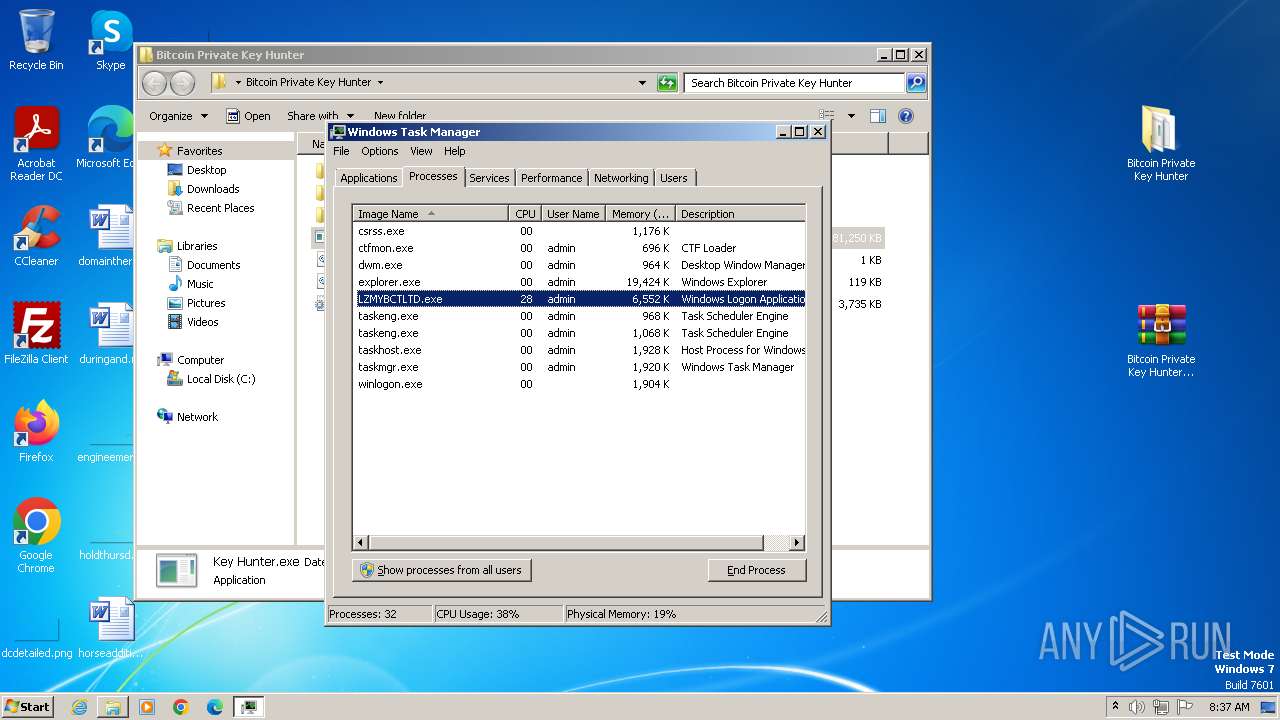Viewport: 1280px width, 720px height.
Task: Select Downloads under Favorites
Action: [213, 189]
